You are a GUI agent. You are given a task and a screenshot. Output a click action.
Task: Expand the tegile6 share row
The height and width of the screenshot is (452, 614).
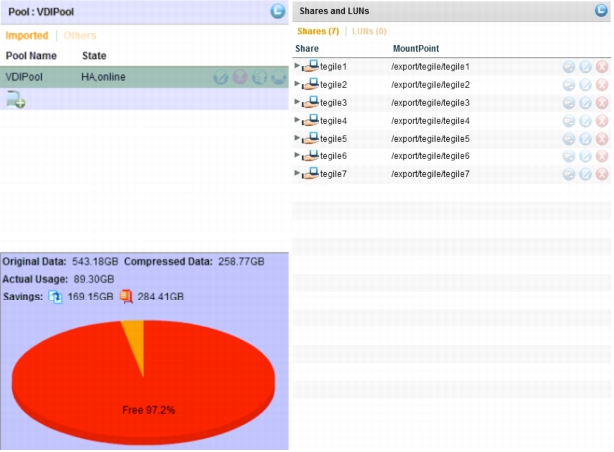(297, 155)
